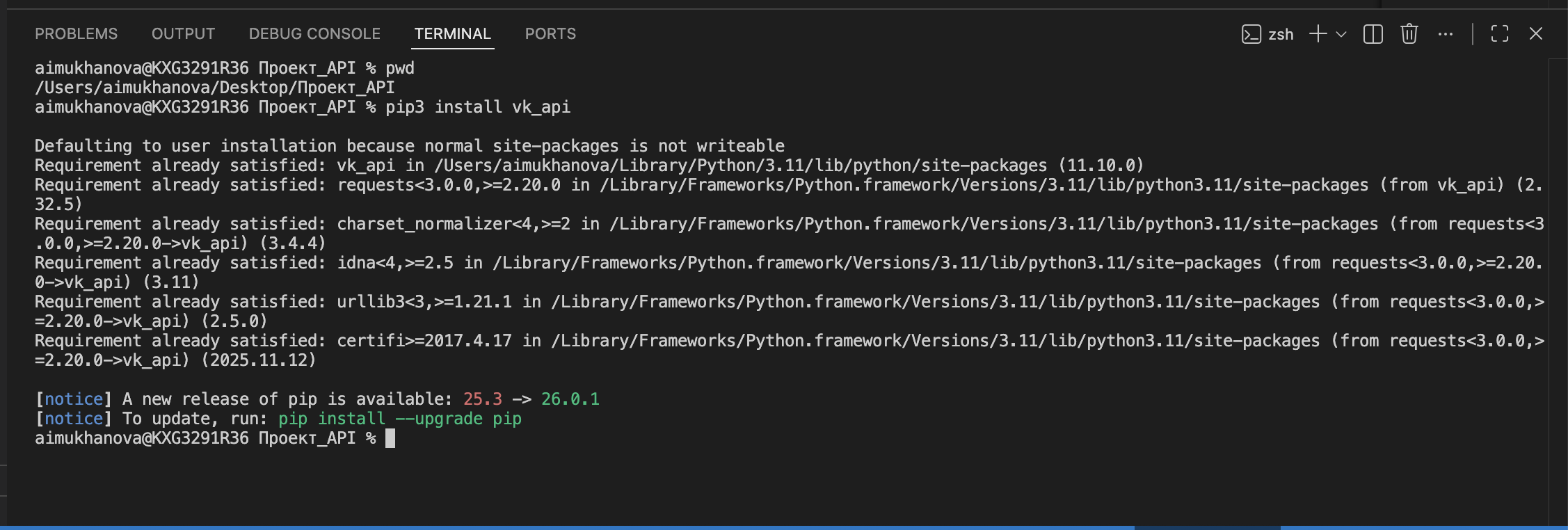Click the zsh terminal name label

[1281, 34]
